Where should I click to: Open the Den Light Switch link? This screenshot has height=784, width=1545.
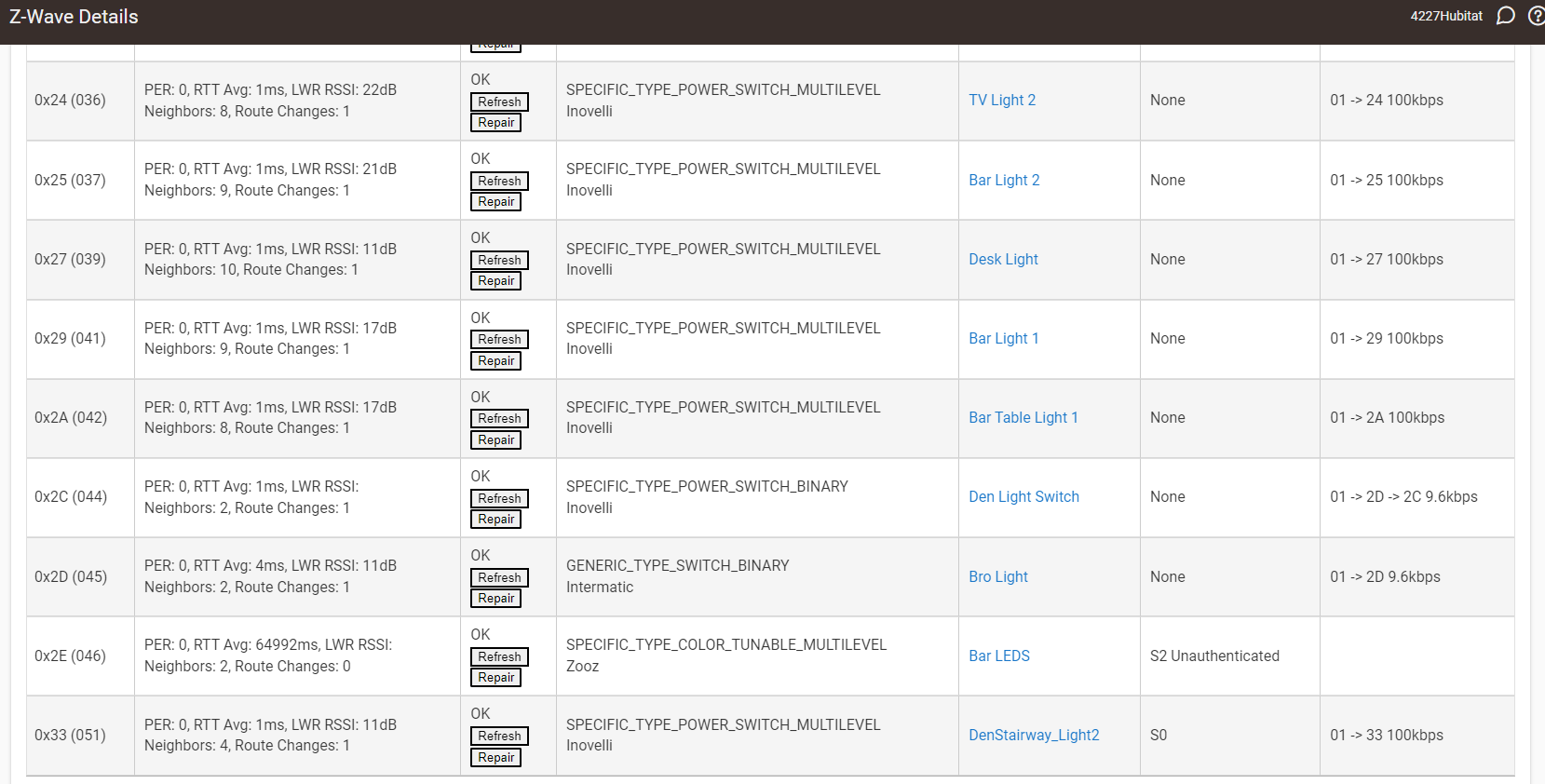(1023, 496)
